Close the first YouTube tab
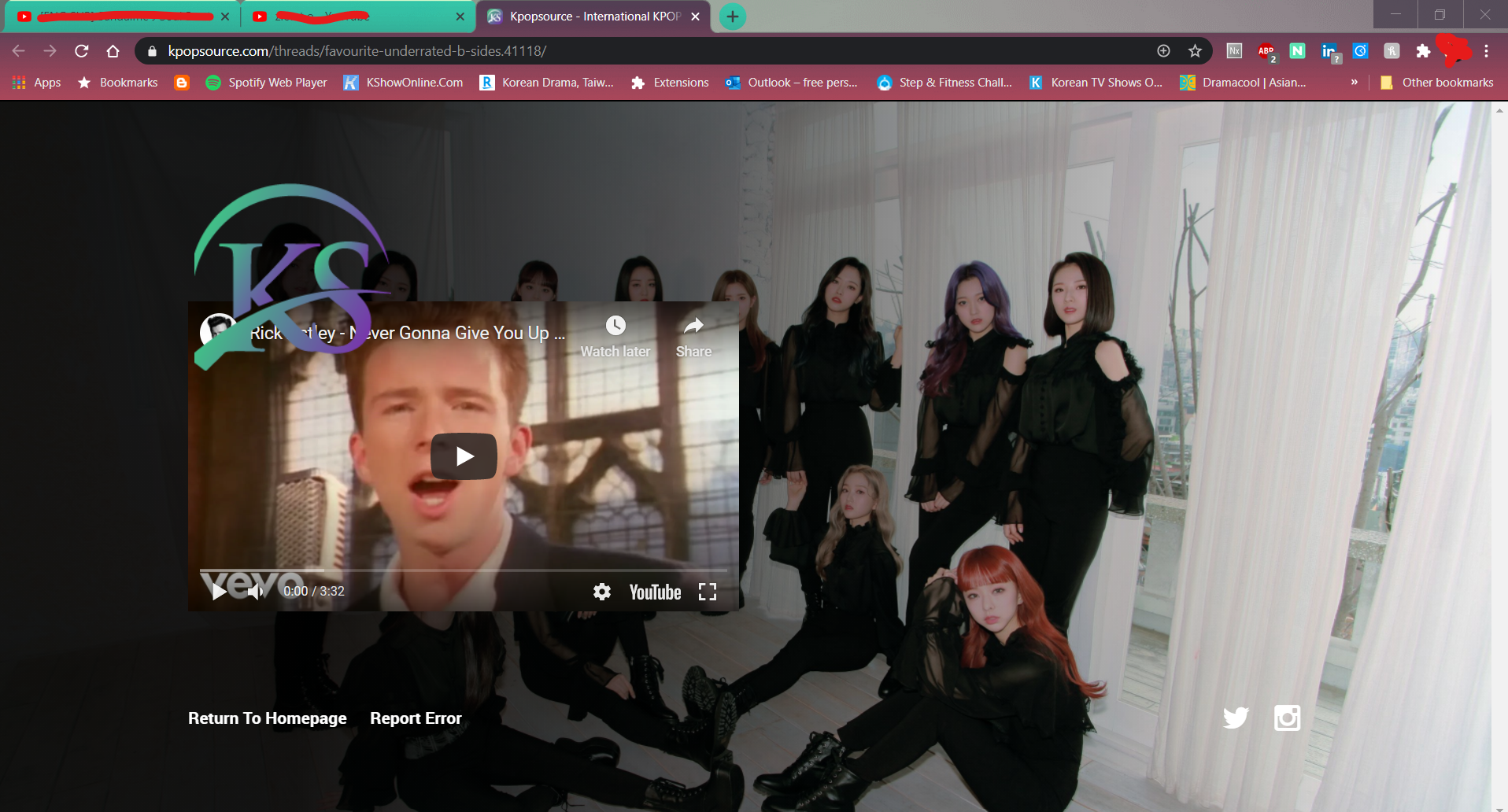This screenshot has width=1508, height=812. click(225, 17)
